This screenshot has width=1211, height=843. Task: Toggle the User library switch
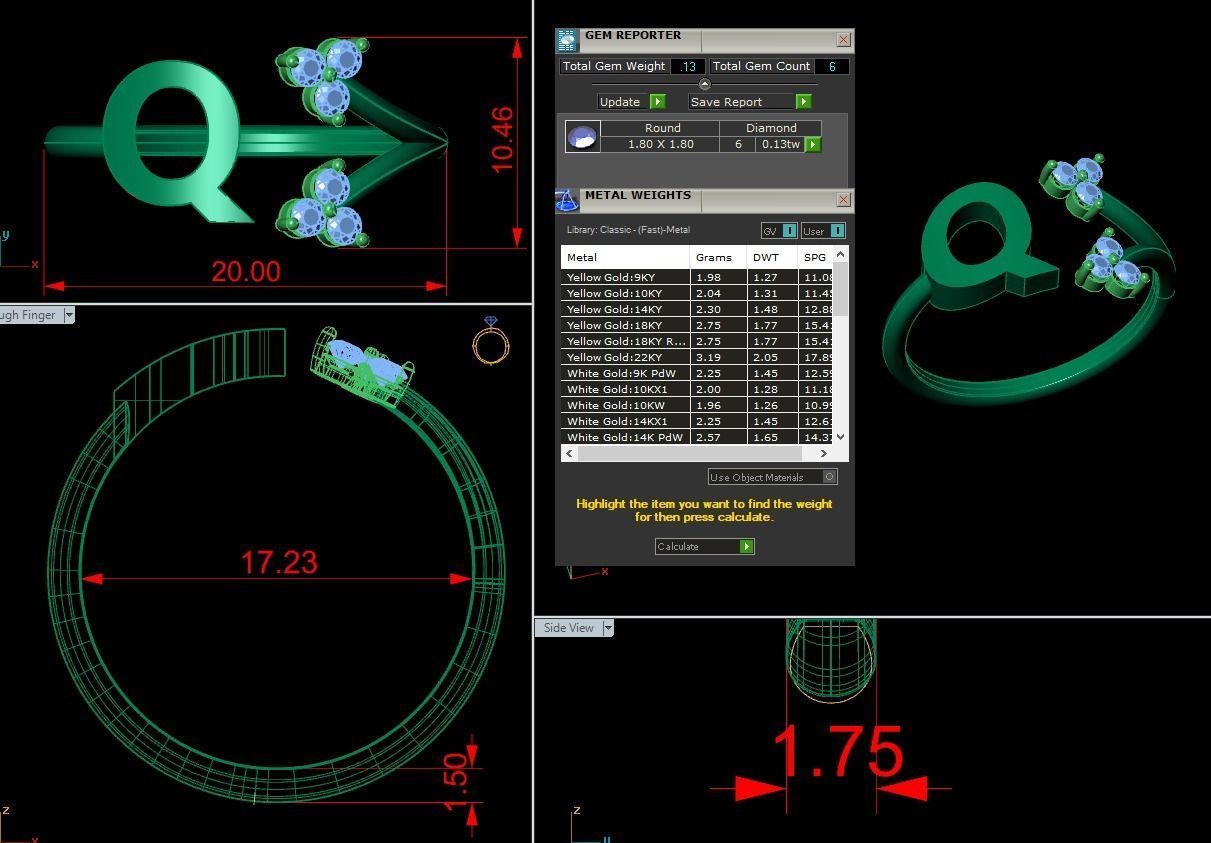click(x=837, y=231)
